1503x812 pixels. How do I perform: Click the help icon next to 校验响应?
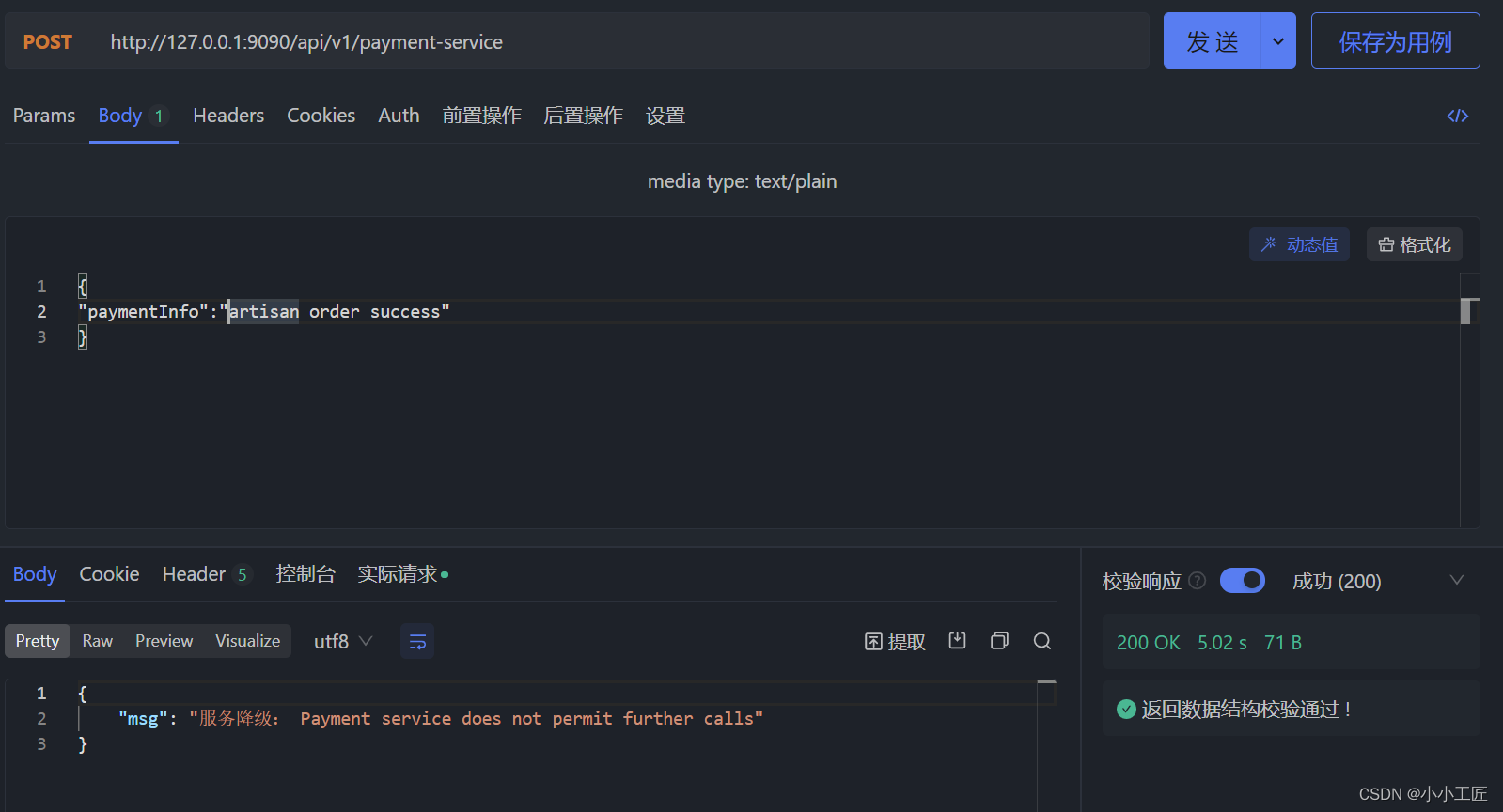pos(1197,581)
